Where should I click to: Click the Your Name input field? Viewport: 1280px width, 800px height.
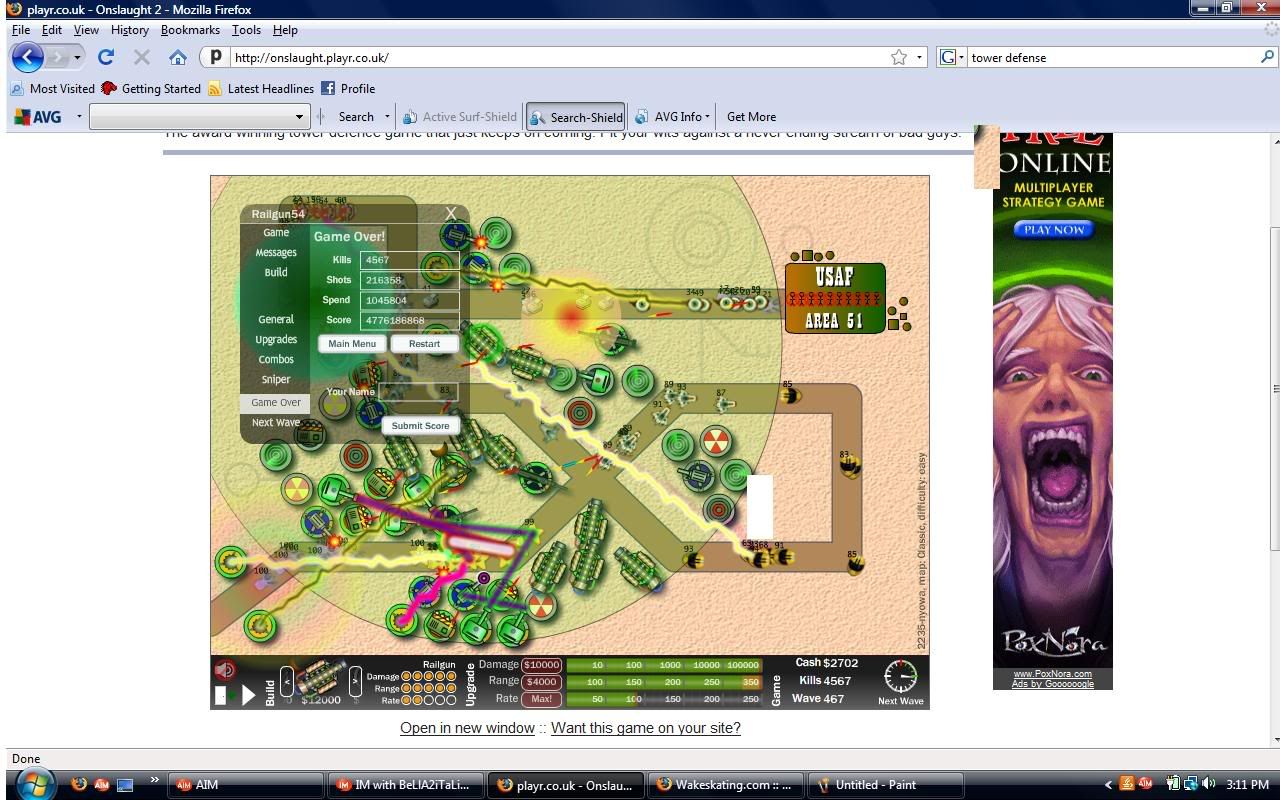point(418,391)
